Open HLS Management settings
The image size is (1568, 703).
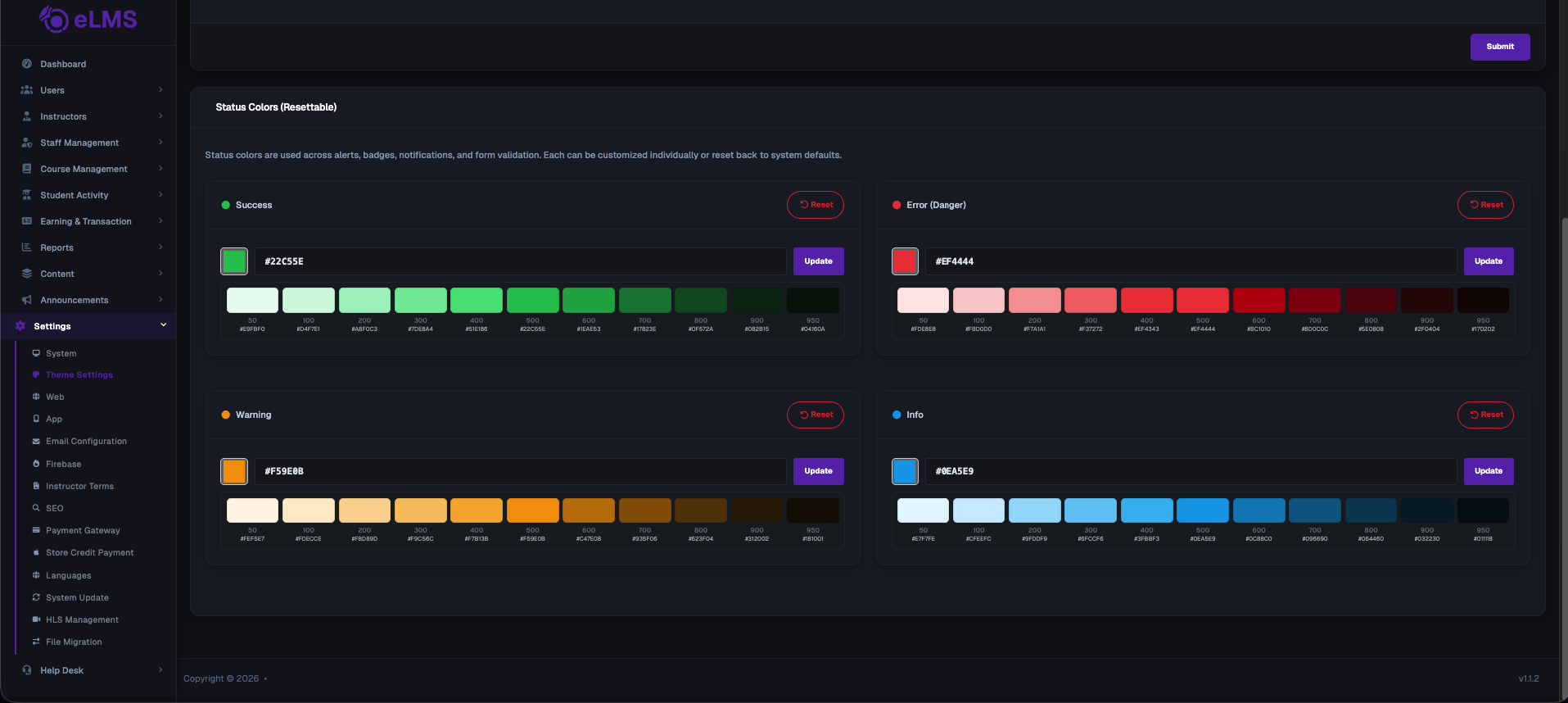[82, 619]
